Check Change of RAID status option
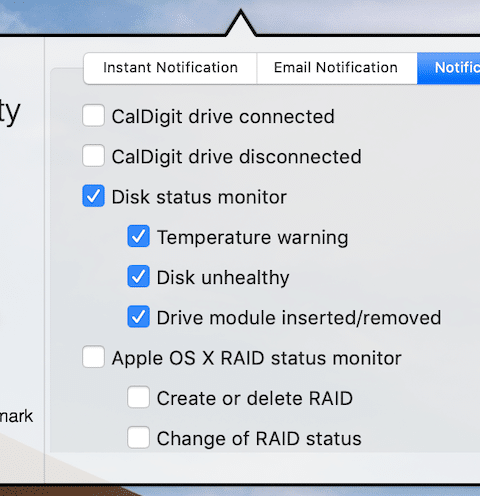The height and width of the screenshot is (496, 480). pyautogui.click(x=138, y=437)
